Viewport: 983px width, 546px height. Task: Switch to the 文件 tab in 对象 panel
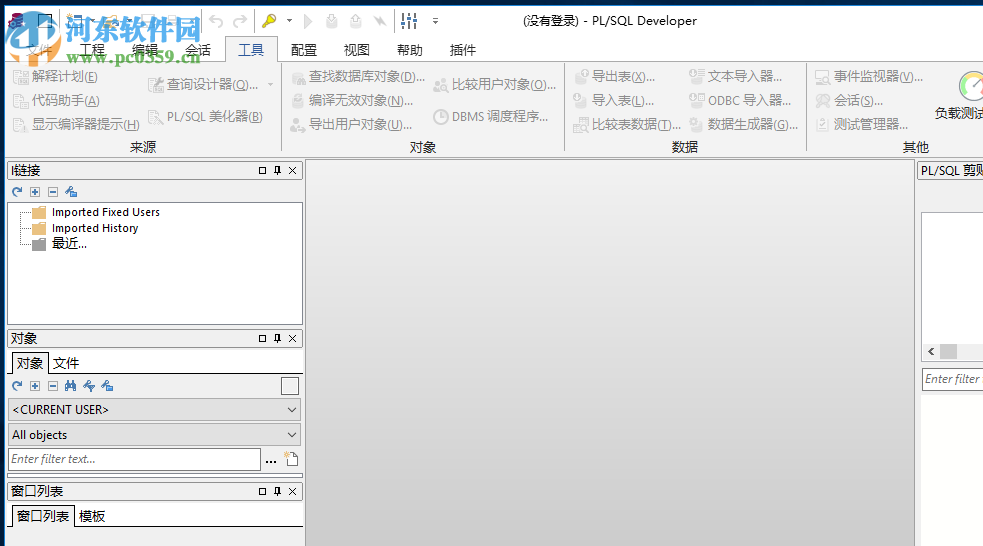point(66,363)
